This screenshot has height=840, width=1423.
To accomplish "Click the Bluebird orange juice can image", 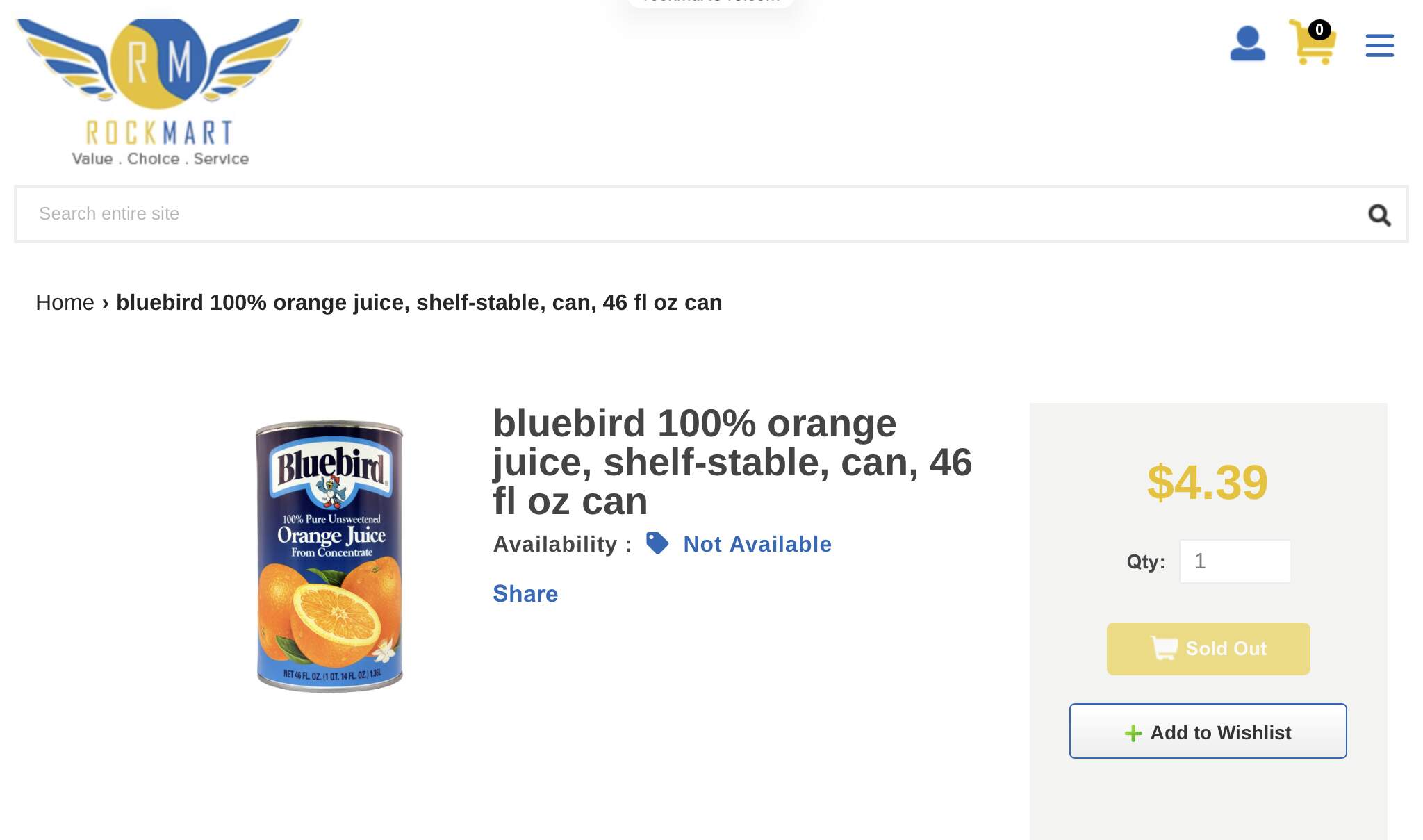I will tap(329, 556).
